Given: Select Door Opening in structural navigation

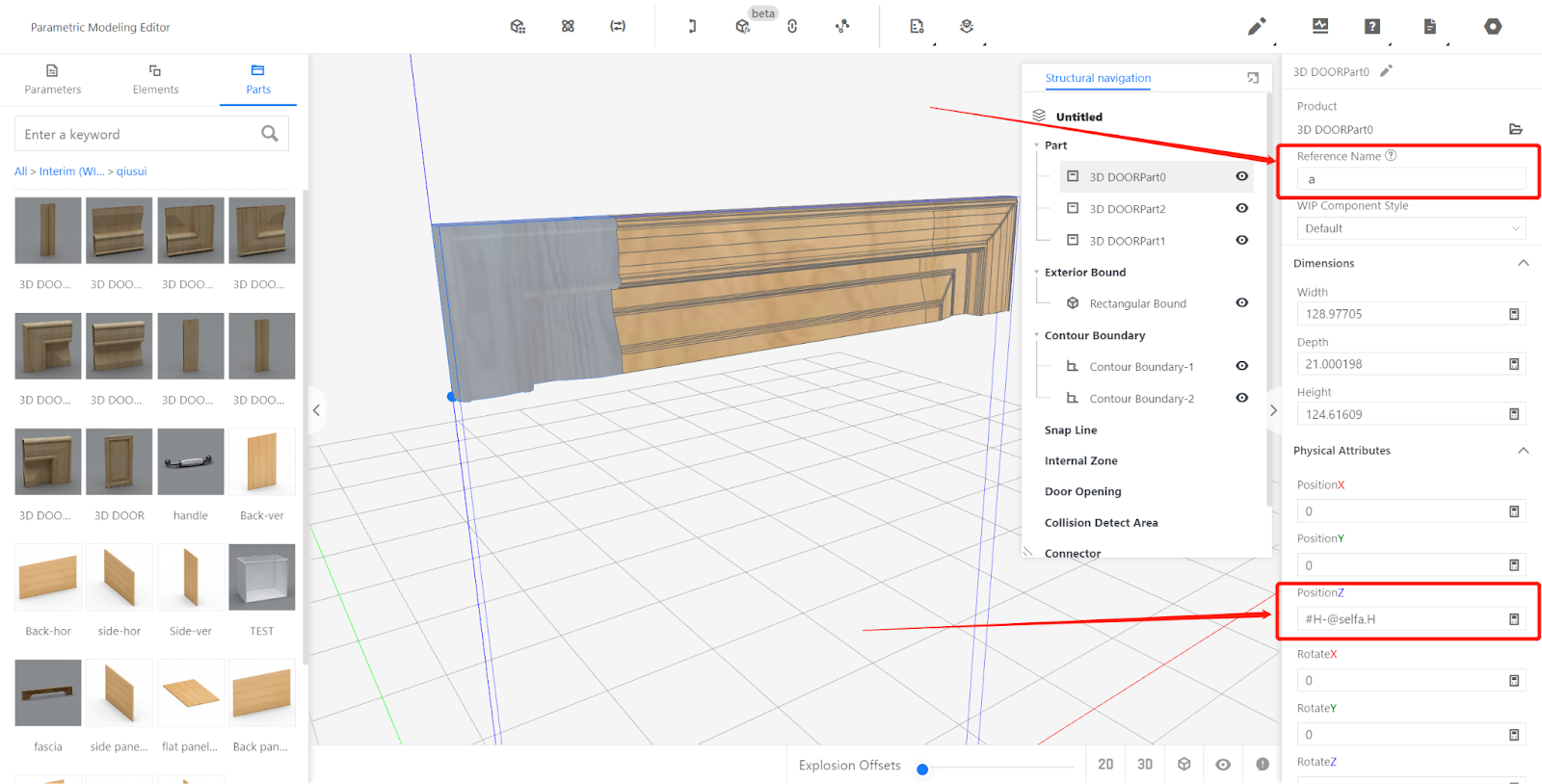Looking at the screenshot, I should [x=1082, y=491].
